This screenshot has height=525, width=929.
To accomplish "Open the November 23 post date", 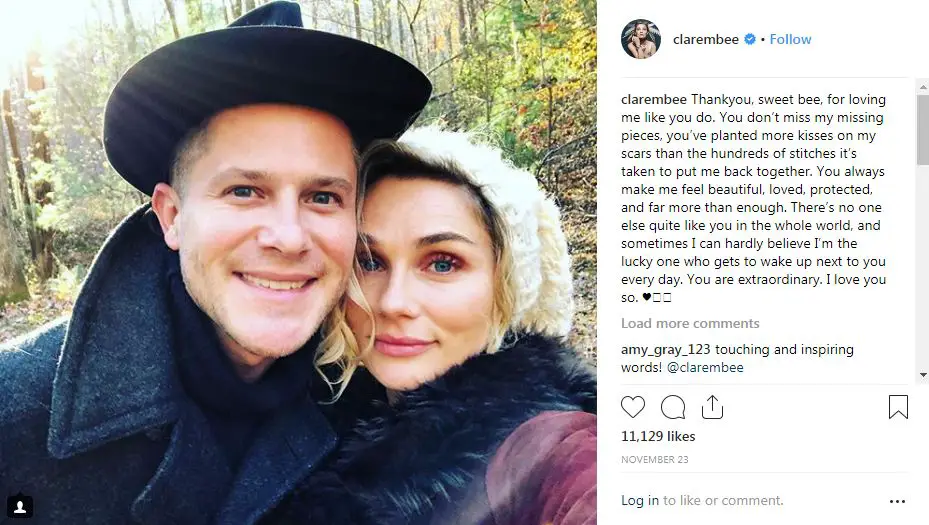I will click(x=654, y=460).
